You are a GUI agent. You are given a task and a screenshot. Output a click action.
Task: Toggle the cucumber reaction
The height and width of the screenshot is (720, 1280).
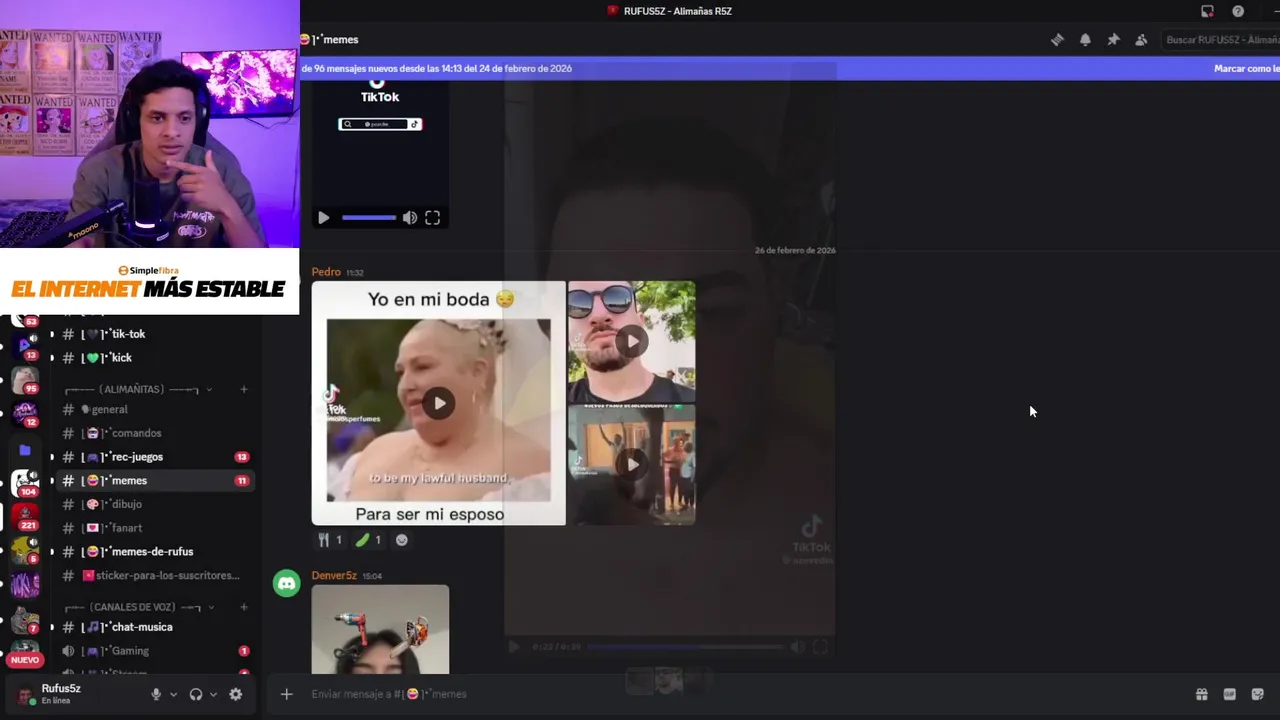tap(367, 540)
